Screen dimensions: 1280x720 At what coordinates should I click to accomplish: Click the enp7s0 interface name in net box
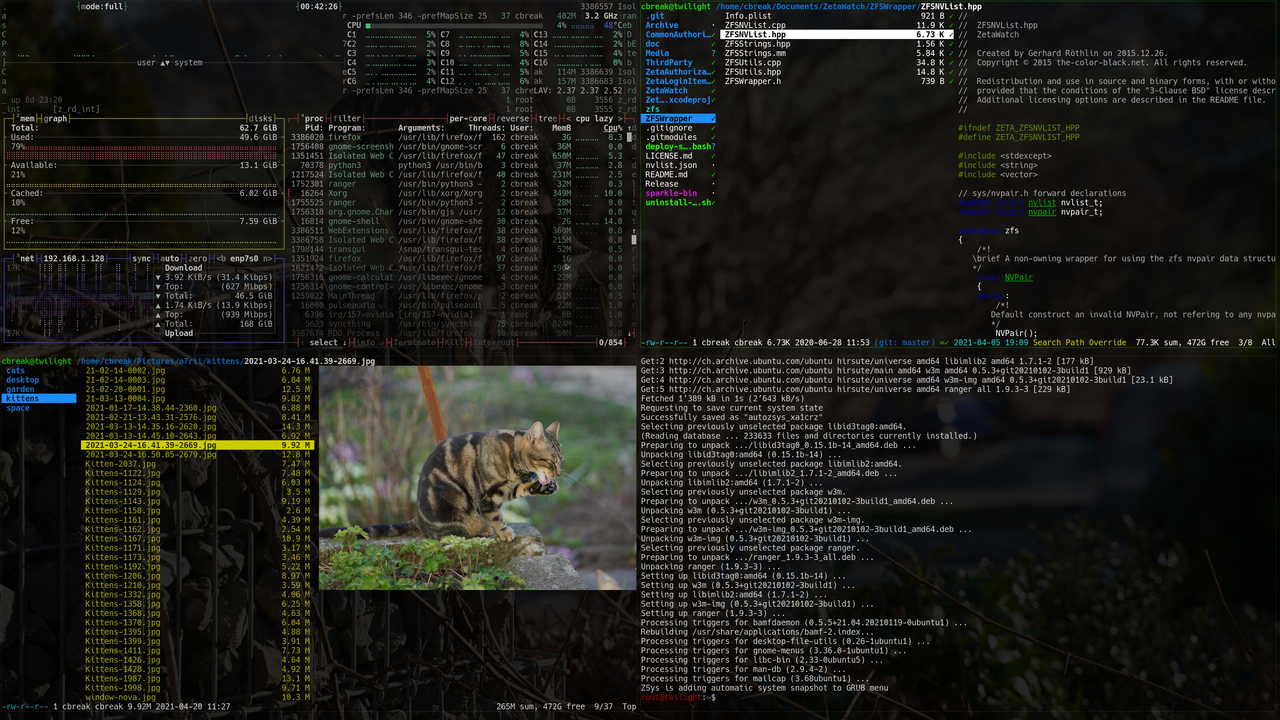click(x=243, y=258)
